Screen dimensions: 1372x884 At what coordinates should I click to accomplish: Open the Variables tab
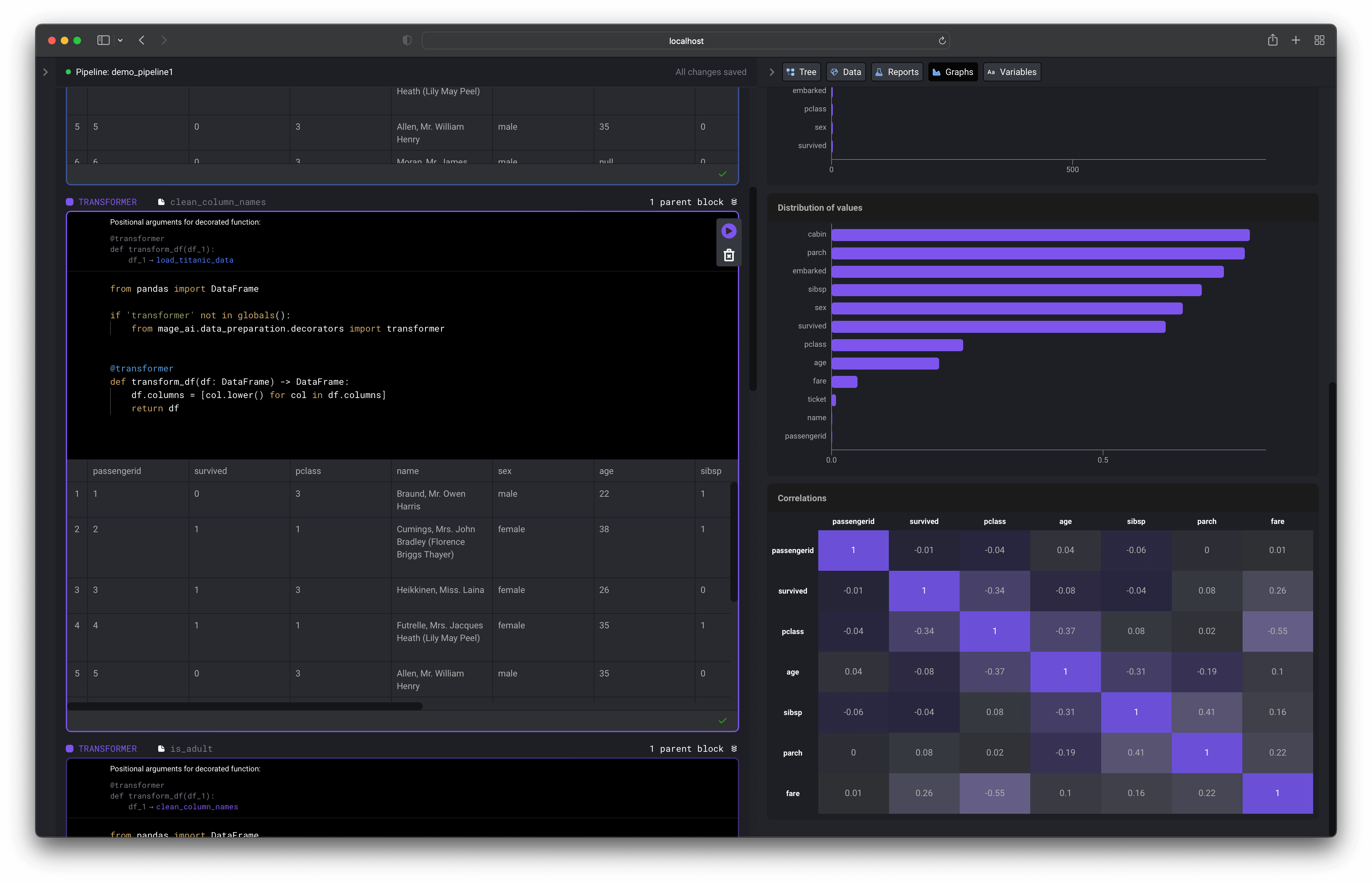[x=1012, y=72]
